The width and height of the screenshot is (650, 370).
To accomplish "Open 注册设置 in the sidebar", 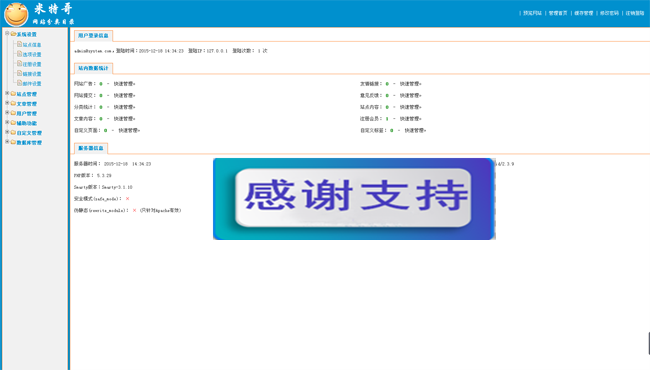I will pyautogui.click(x=32, y=64).
